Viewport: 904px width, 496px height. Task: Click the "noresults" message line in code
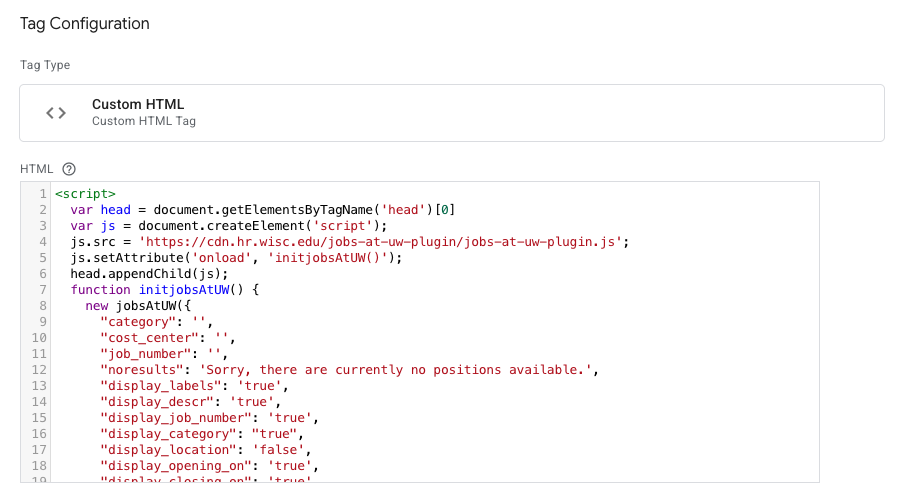tap(348, 370)
